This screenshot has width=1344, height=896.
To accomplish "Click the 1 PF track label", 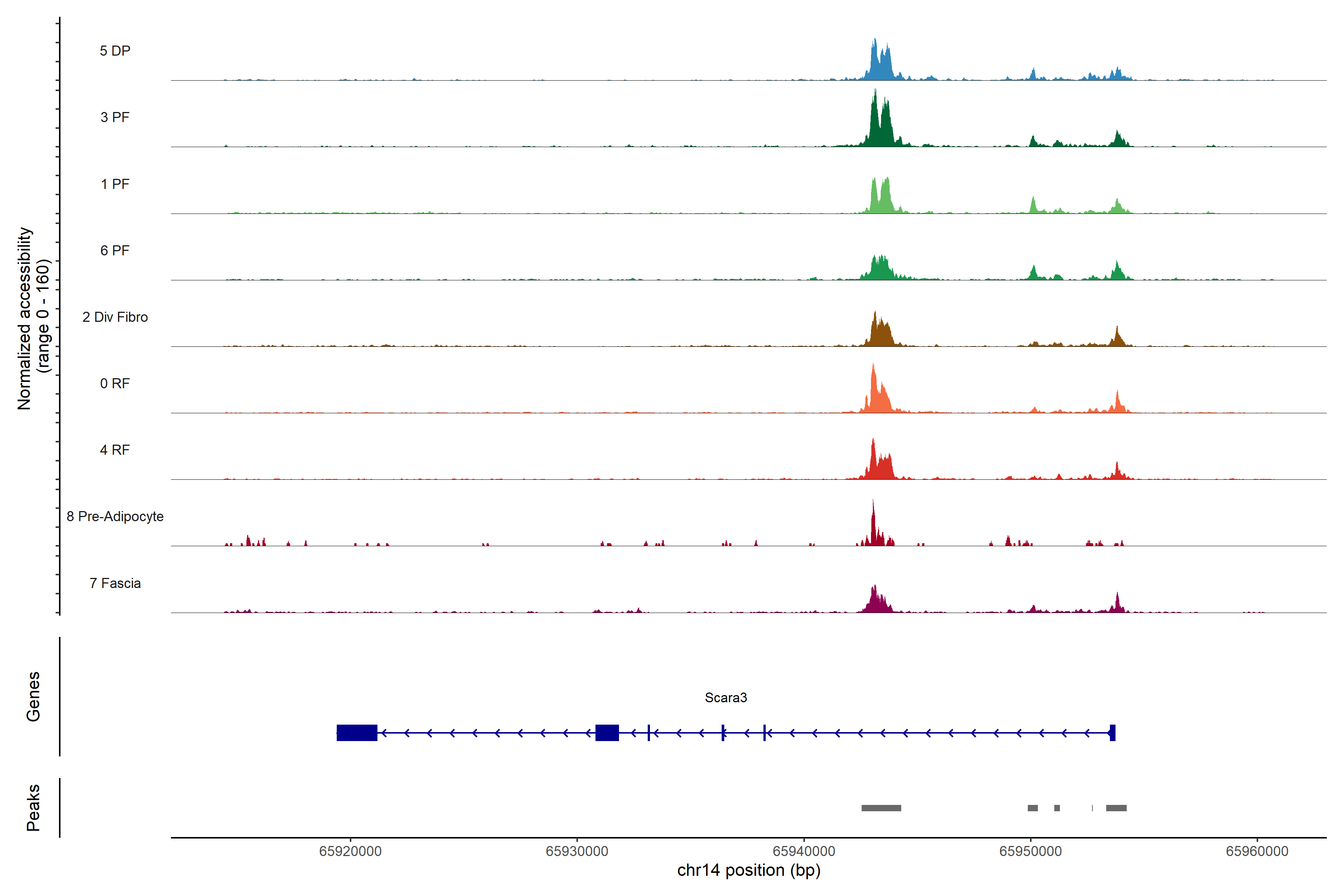I will 115,184.
